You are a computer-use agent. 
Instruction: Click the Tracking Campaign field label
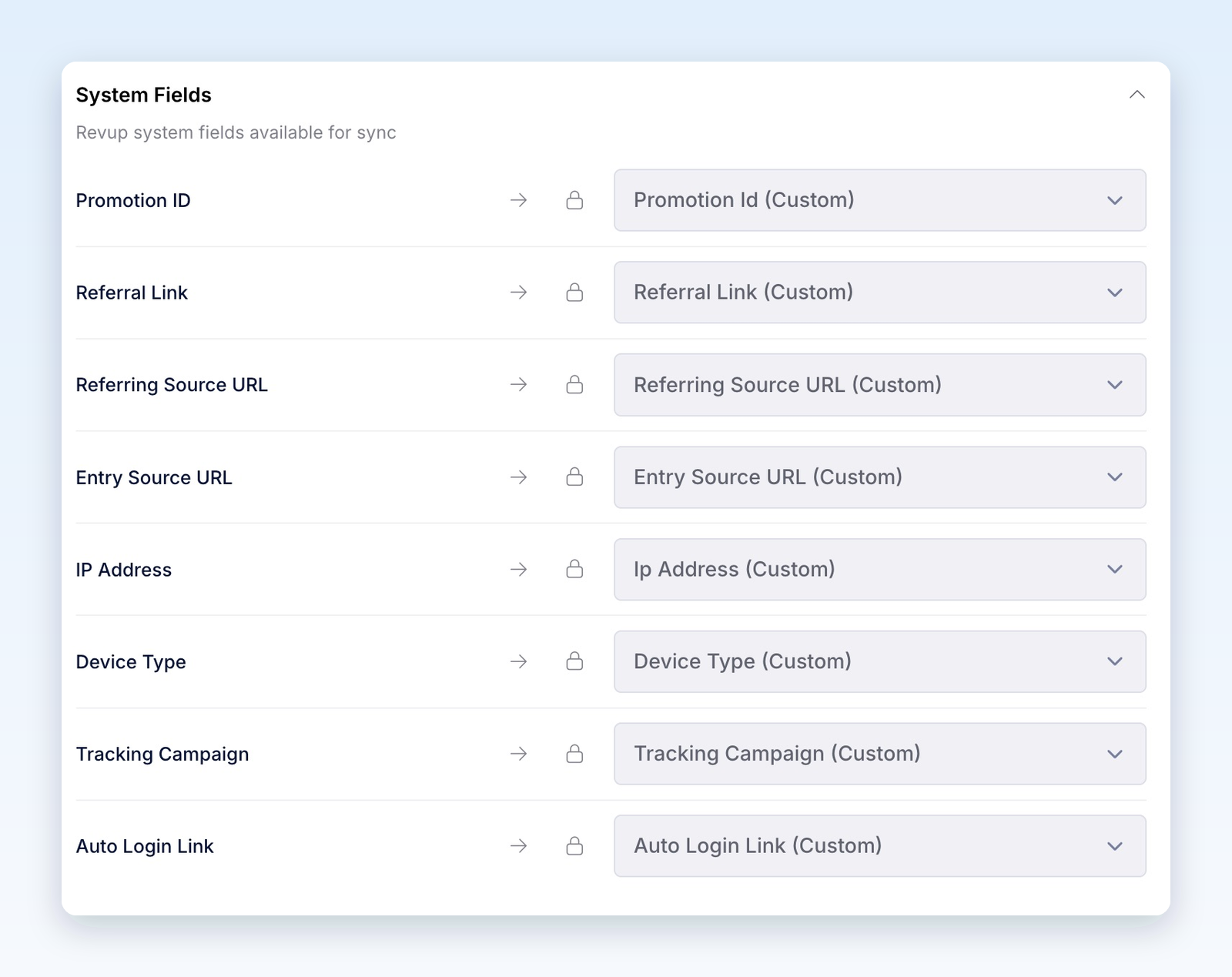(x=162, y=754)
